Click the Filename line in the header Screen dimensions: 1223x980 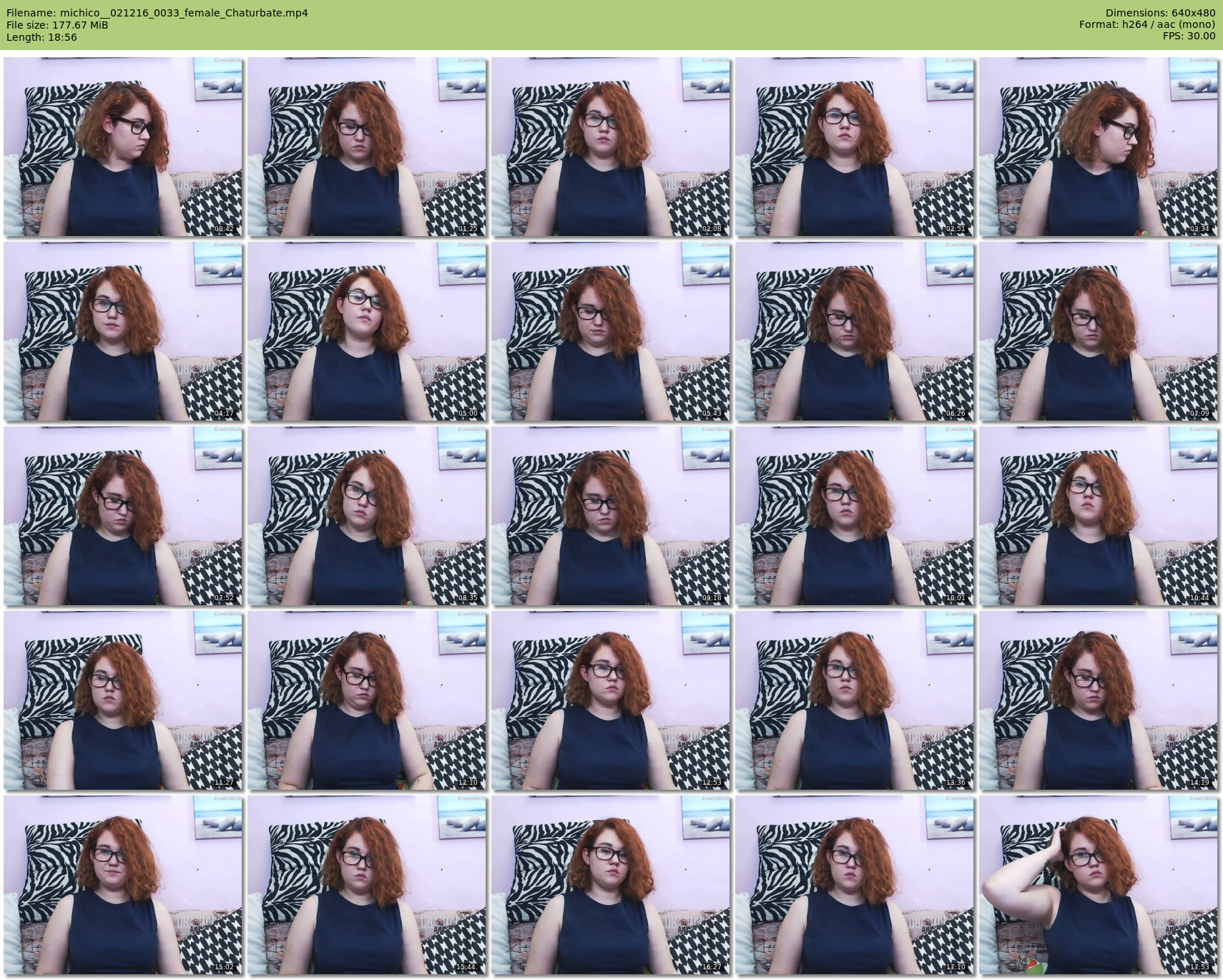coord(157,13)
